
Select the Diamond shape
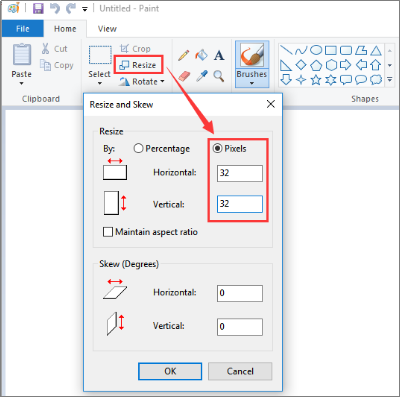[x=301, y=65]
